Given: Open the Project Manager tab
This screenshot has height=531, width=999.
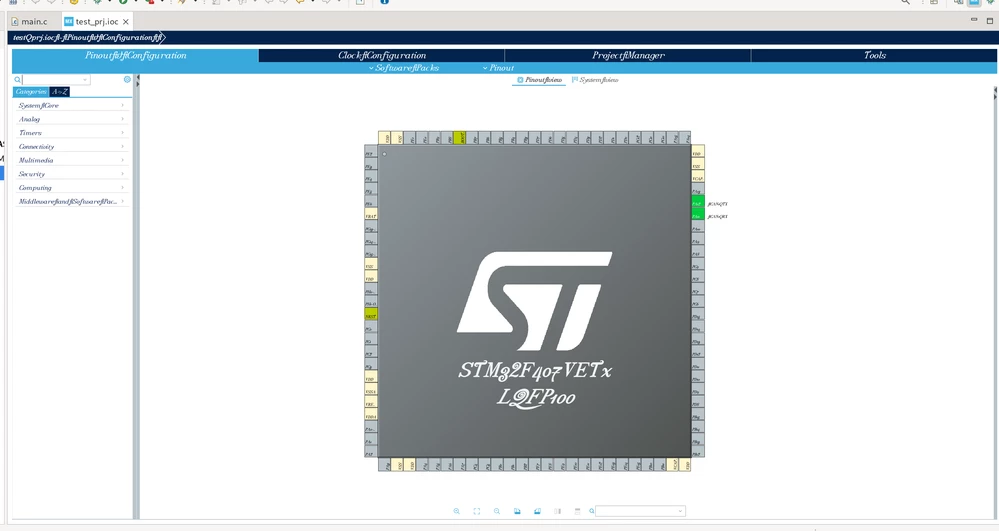Looking at the screenshot, I should (x=628, y=55).
